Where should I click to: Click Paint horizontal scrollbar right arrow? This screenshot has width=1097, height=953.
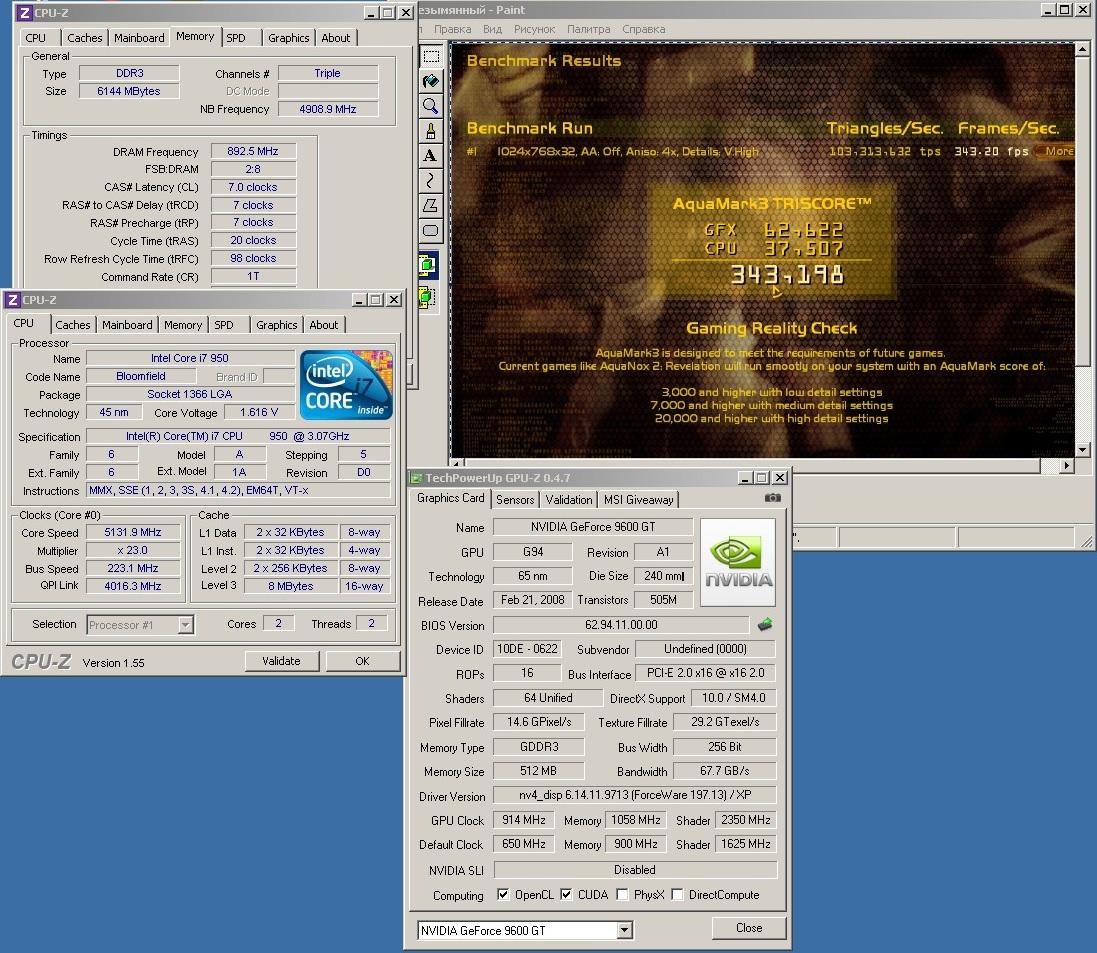[x=1067, y=465]
